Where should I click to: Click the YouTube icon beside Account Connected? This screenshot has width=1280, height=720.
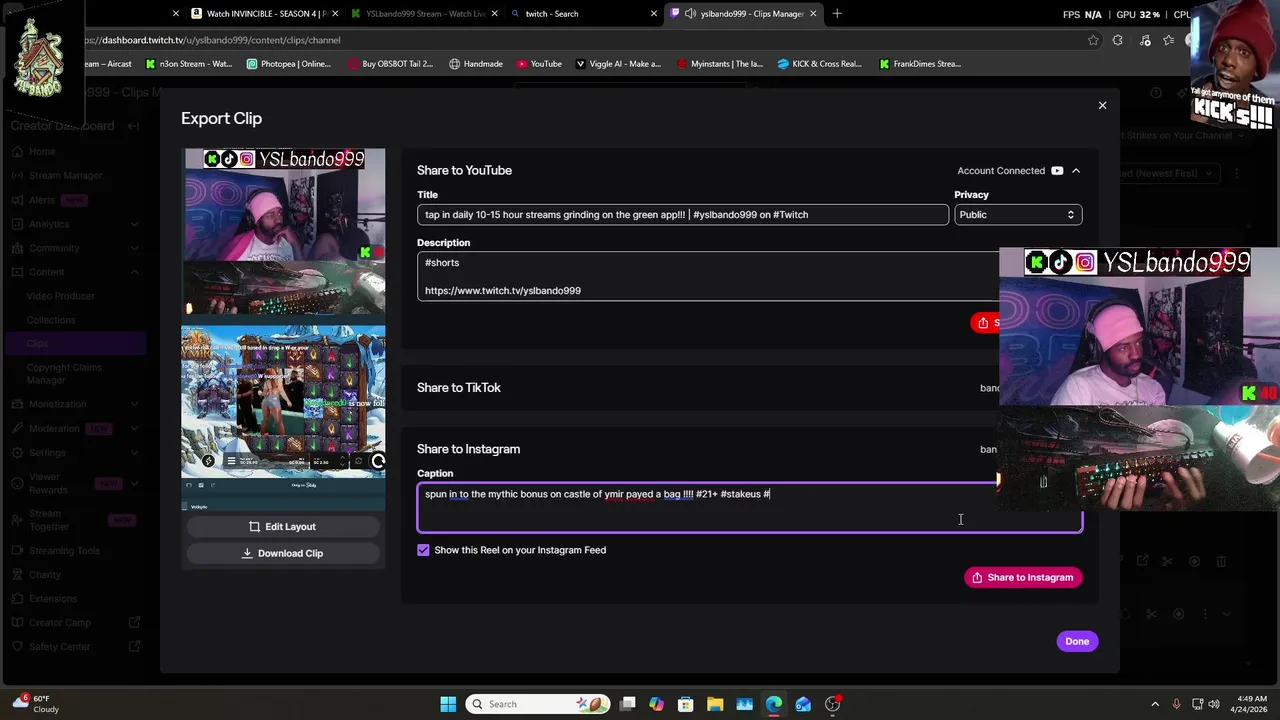[1057, 171]
